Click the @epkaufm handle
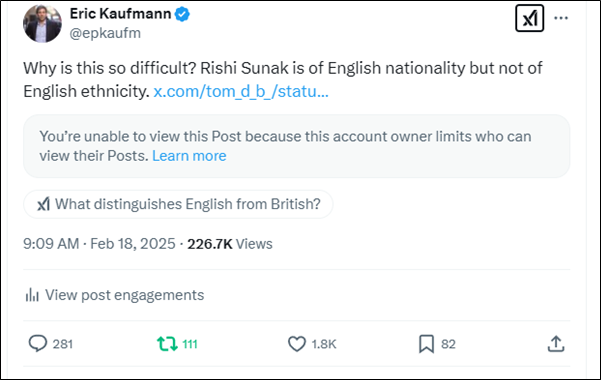The width and height of the screenshot is (601, 380). [x=105, y=33]
